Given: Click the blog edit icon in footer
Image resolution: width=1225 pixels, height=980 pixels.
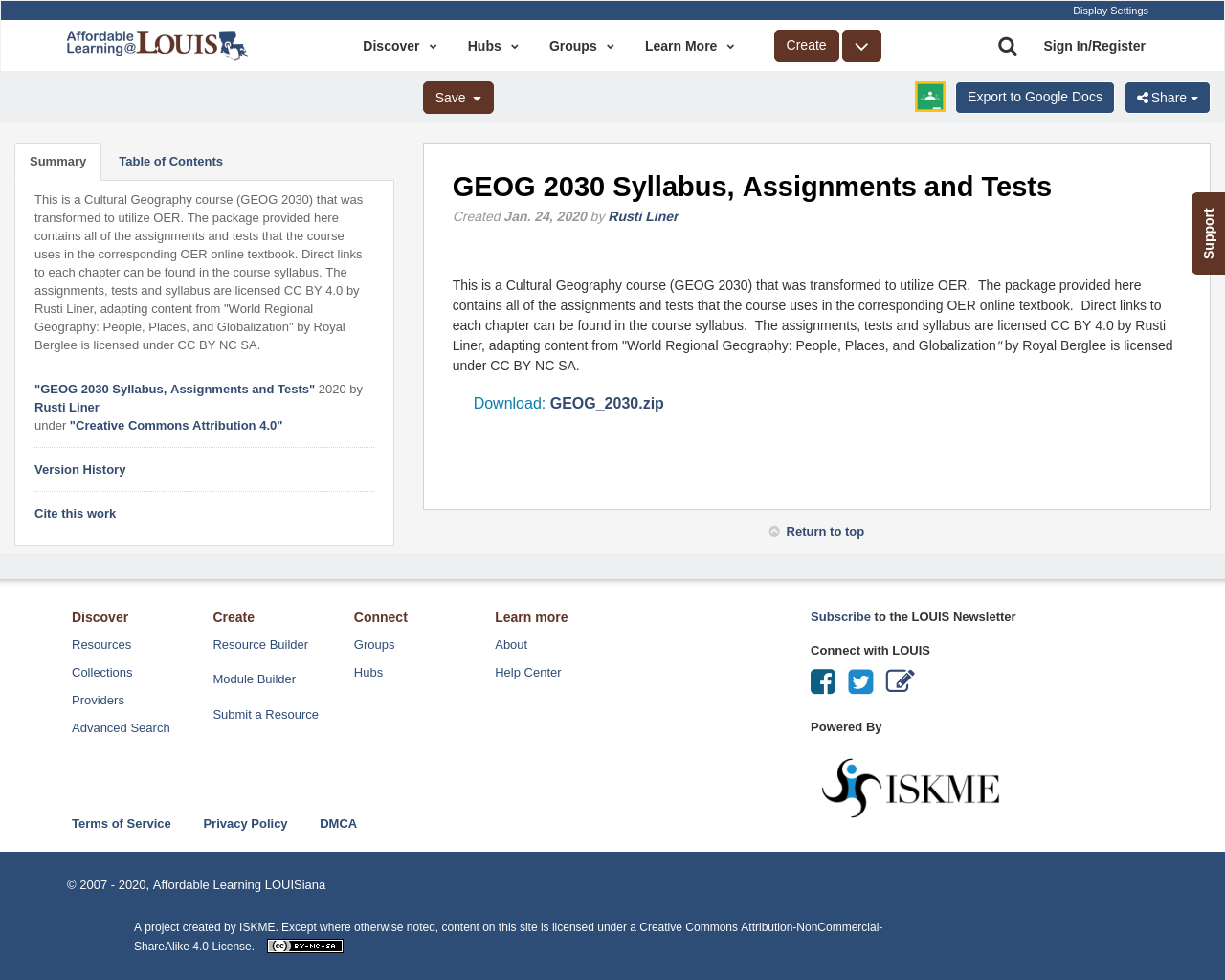Looking at the screenshot, I should (900, 680).
